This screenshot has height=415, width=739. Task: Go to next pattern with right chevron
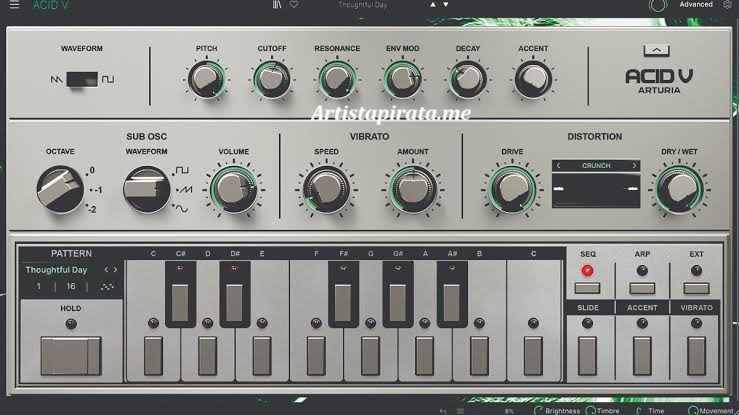pyautogui.click(x=115, y=269)
